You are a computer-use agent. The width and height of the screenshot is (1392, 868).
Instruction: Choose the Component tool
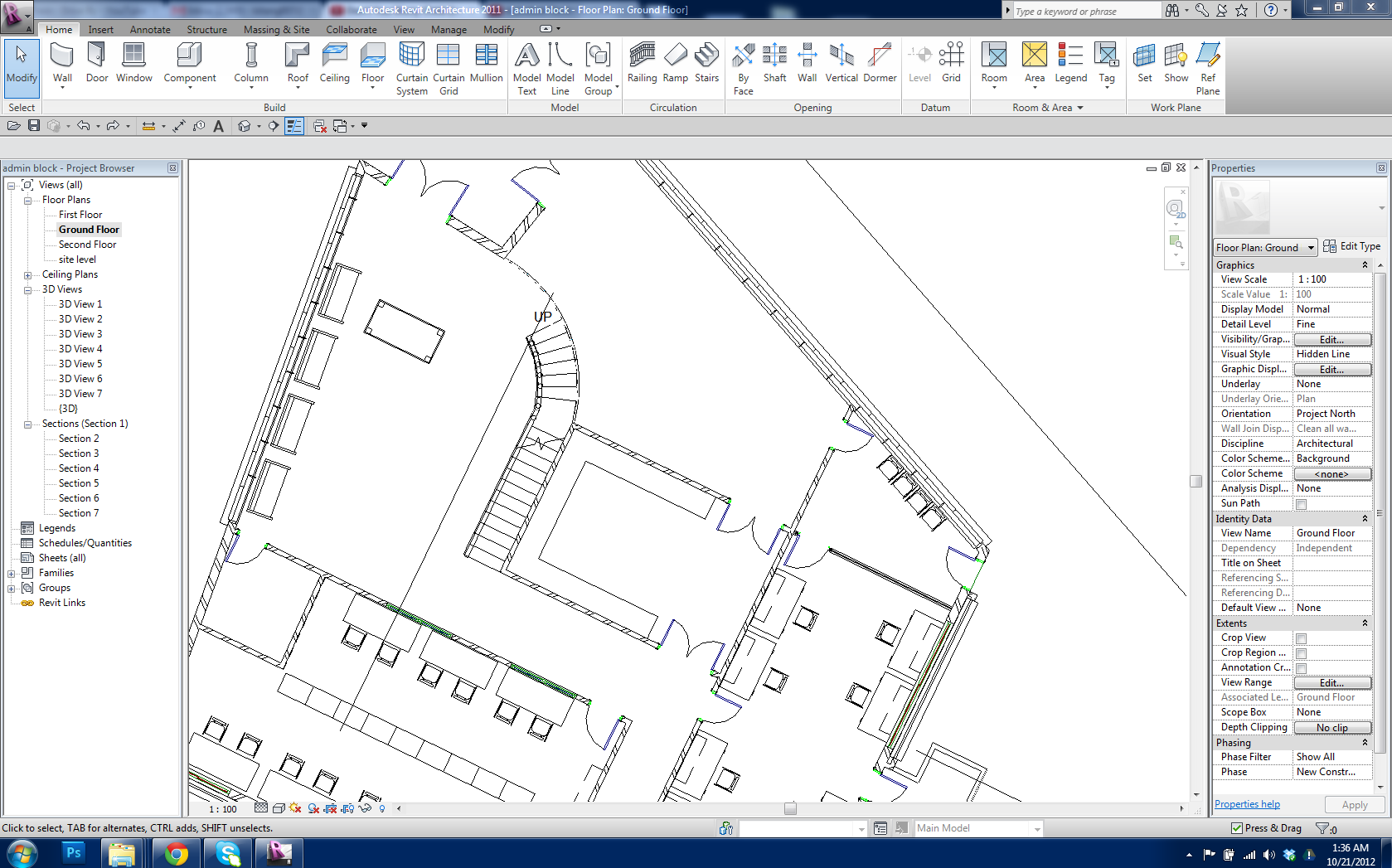click(x=190, y=64)
